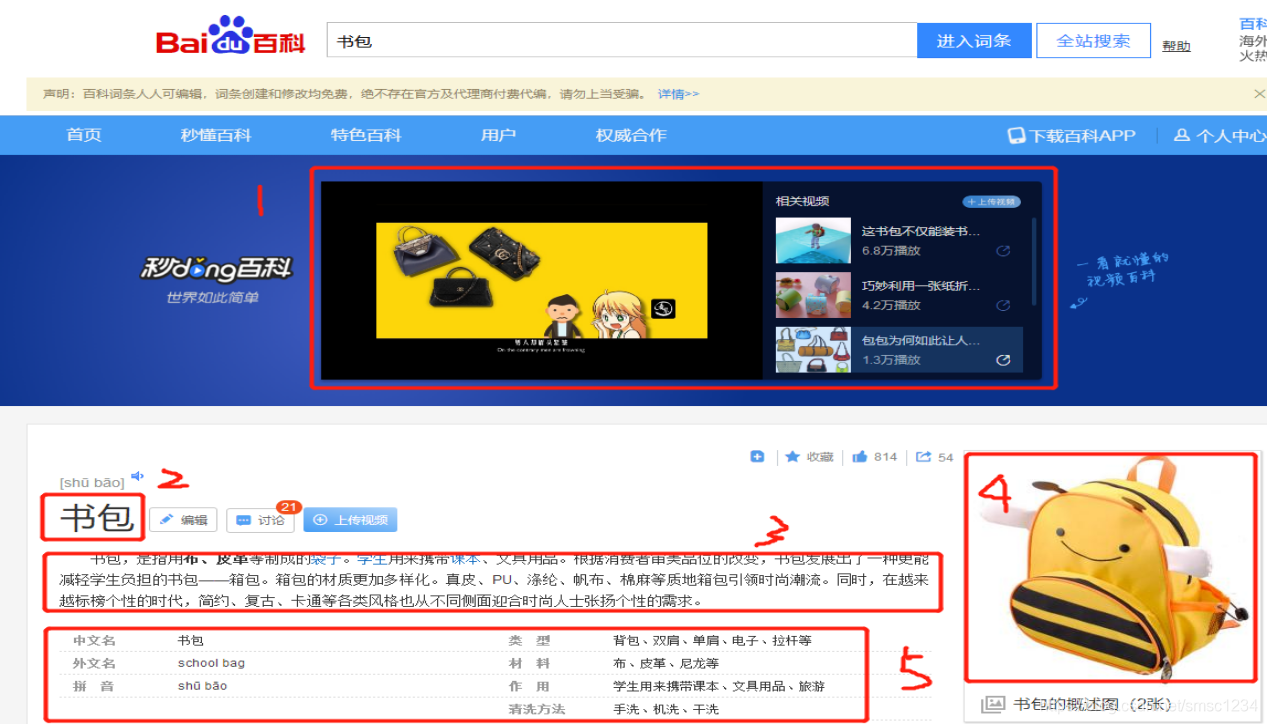Switch to the 秒懂百科 section
The width and height of the screenshot is (1267, 724).
[215, 134]
